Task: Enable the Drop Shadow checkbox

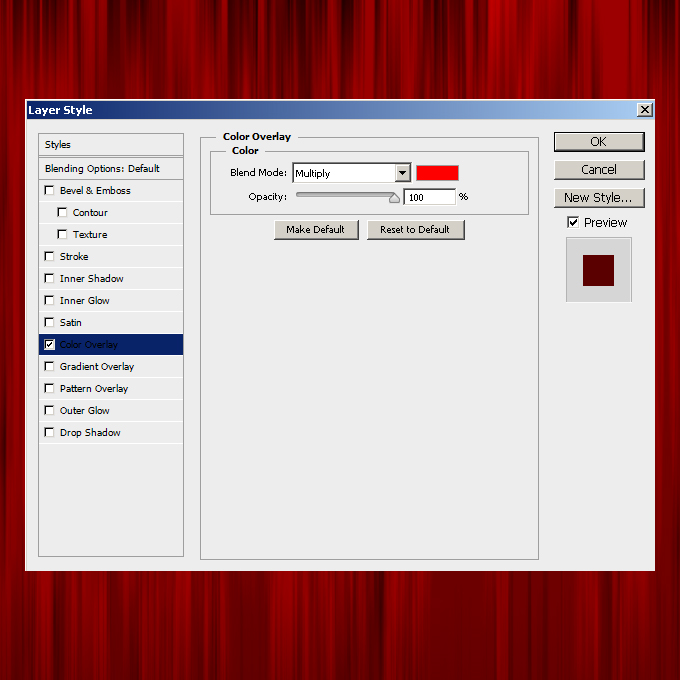Action: [x=50, y=433]
